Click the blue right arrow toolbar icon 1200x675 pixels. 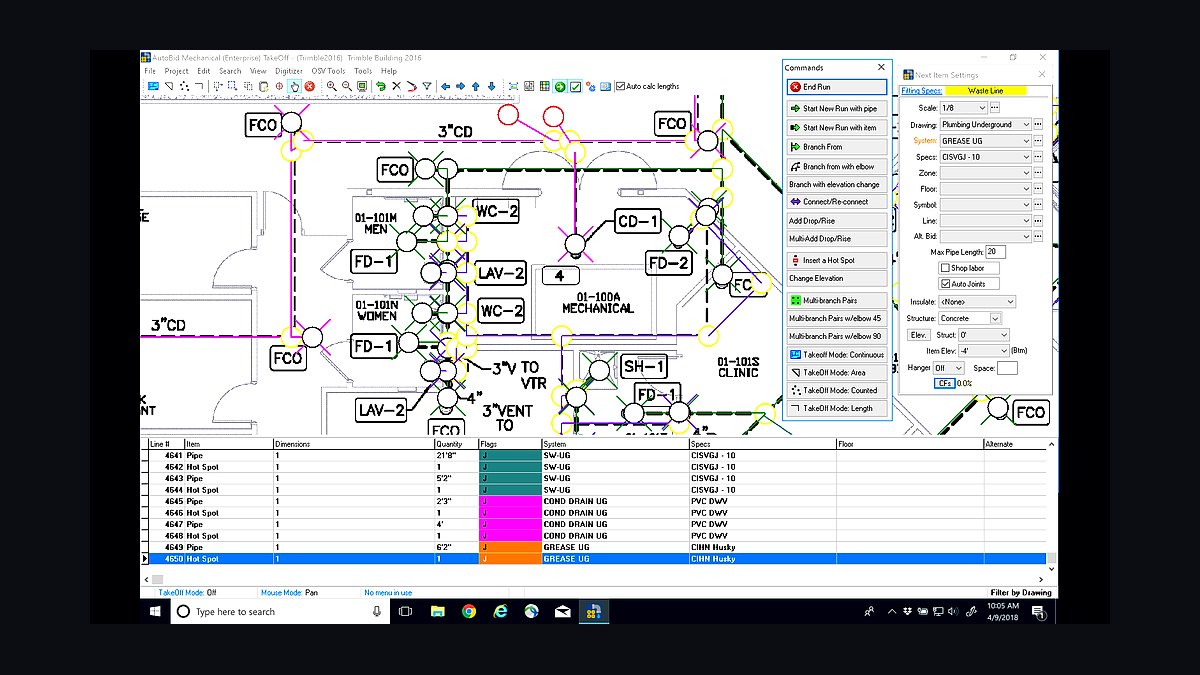point(461,86)
